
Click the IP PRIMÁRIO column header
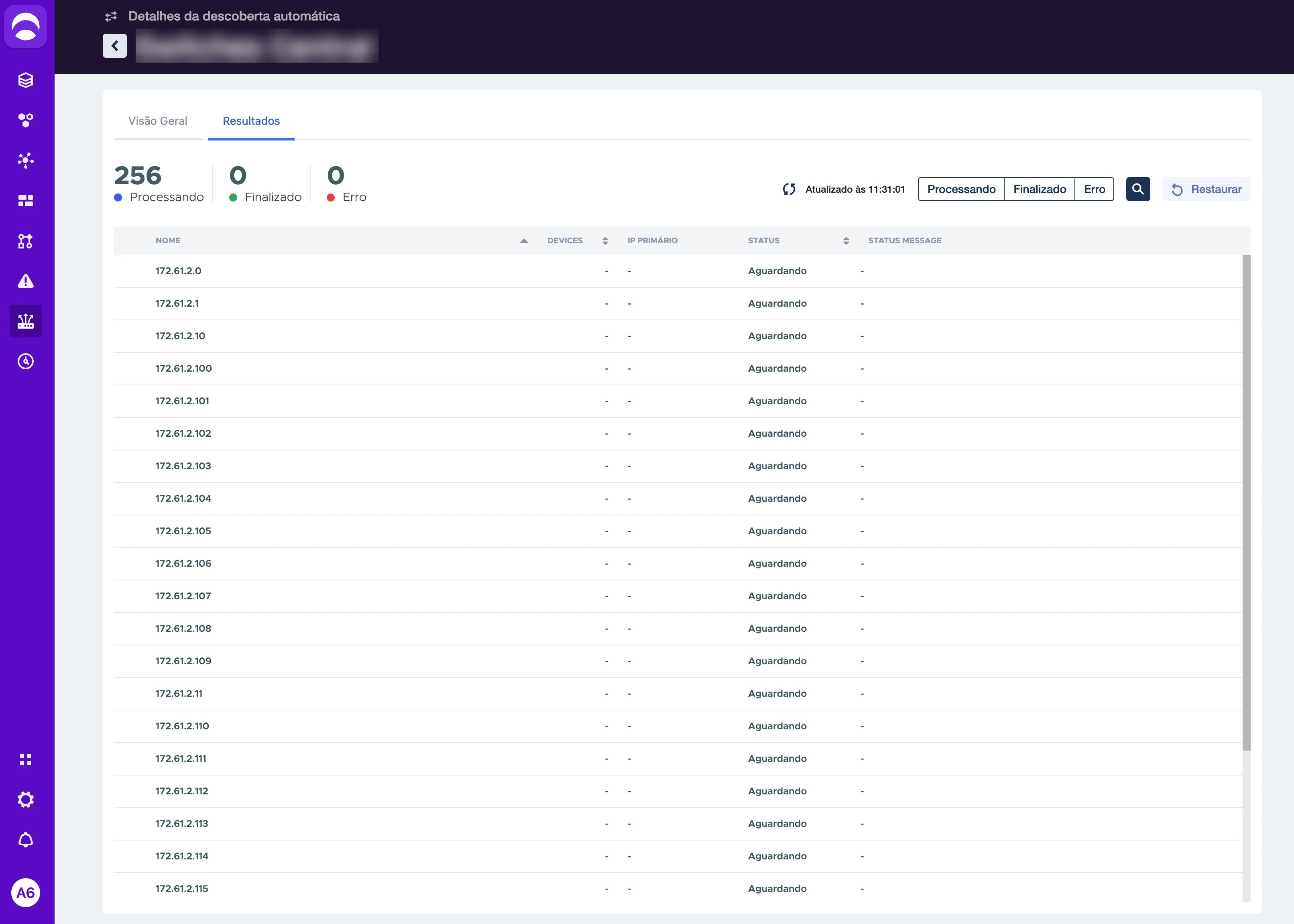[x=652, y=241]
